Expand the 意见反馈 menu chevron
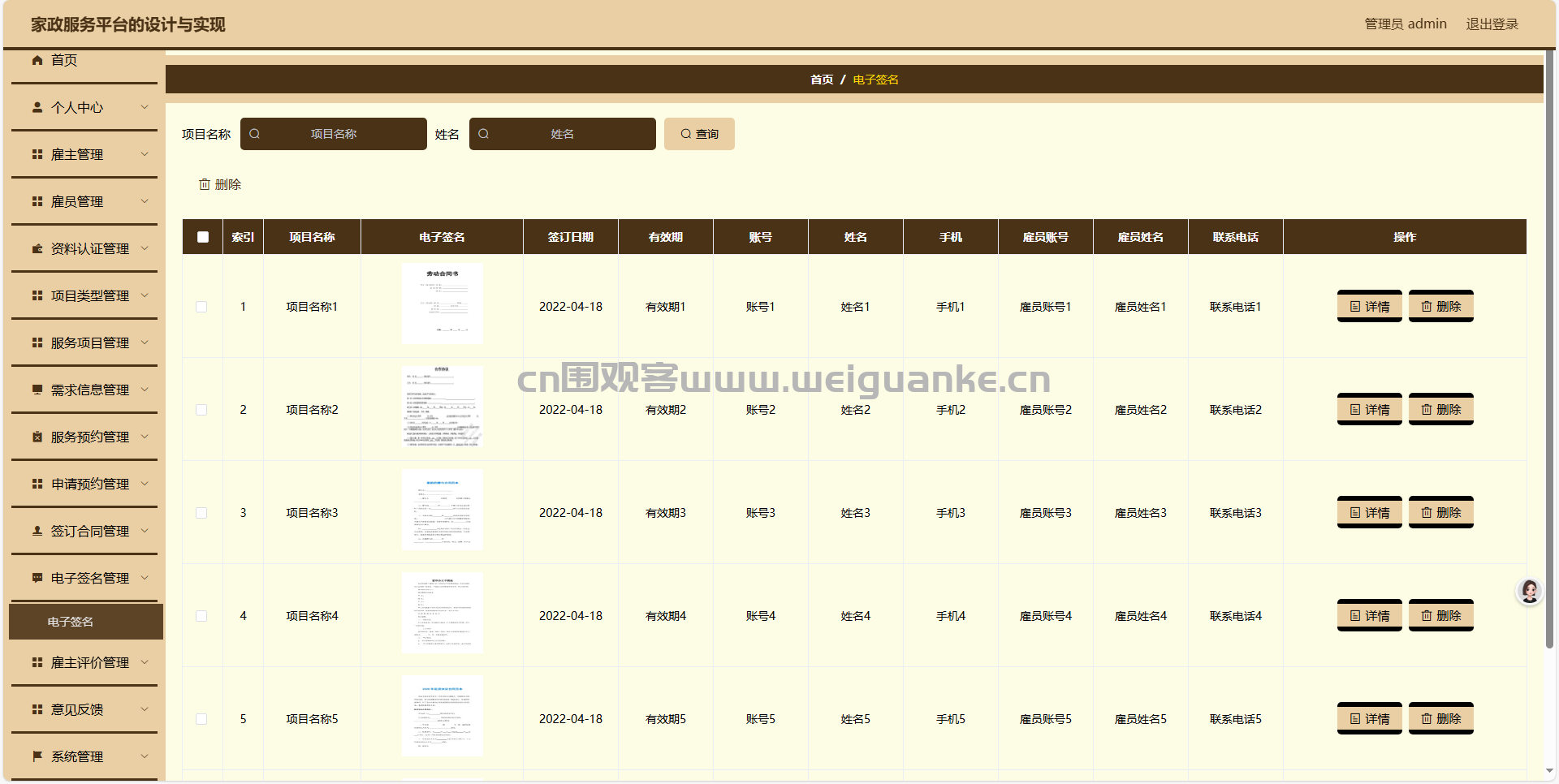This screenshot has width=1559, height=784. click(x=145, y=709)
